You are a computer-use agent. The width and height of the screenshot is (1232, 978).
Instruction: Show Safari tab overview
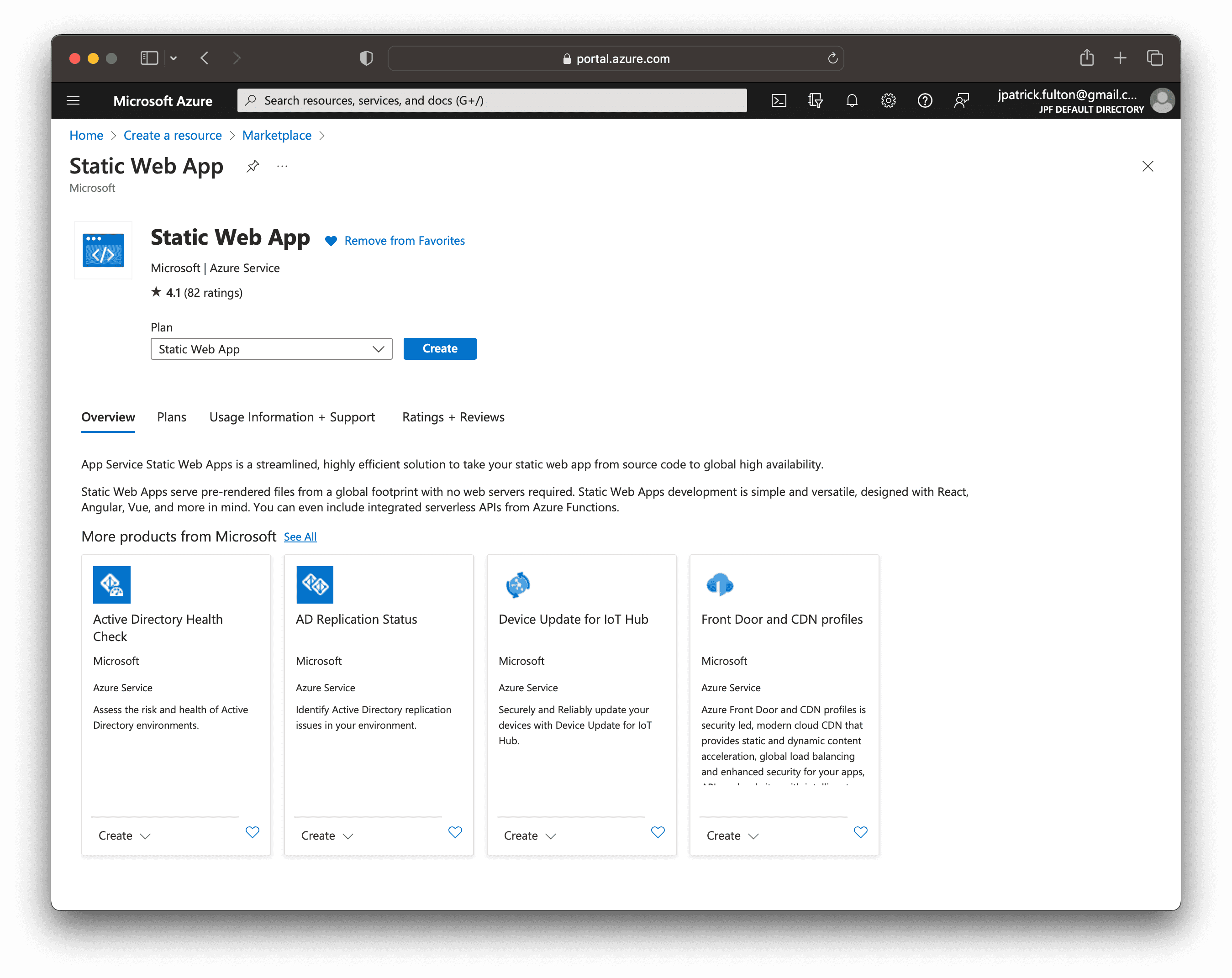click(x=1155, y=58)
